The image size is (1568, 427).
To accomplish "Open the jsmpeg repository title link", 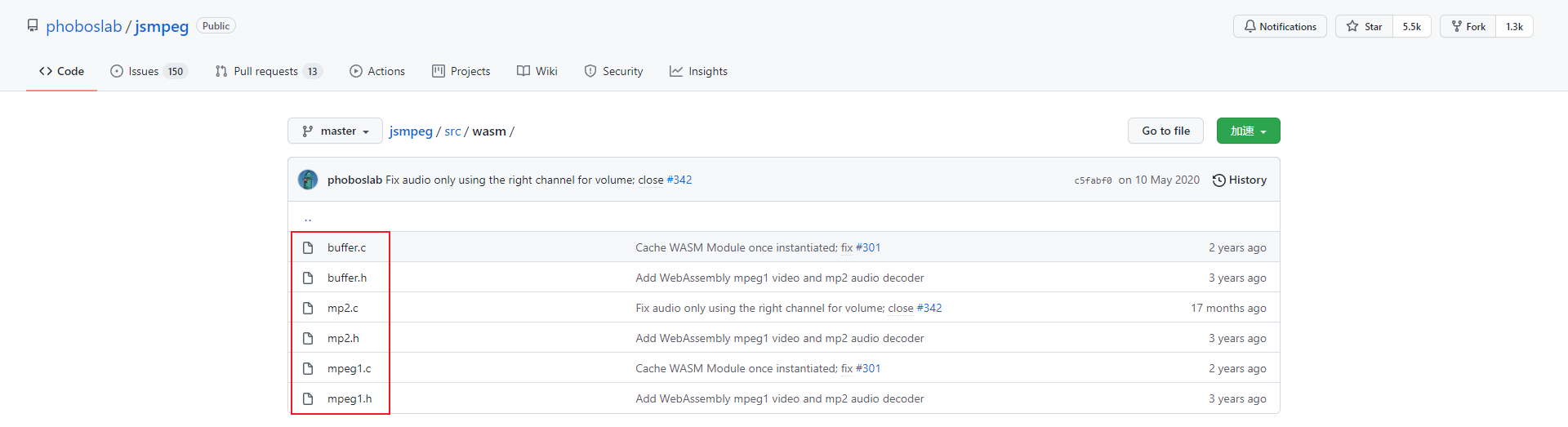I will pos(162,26).
